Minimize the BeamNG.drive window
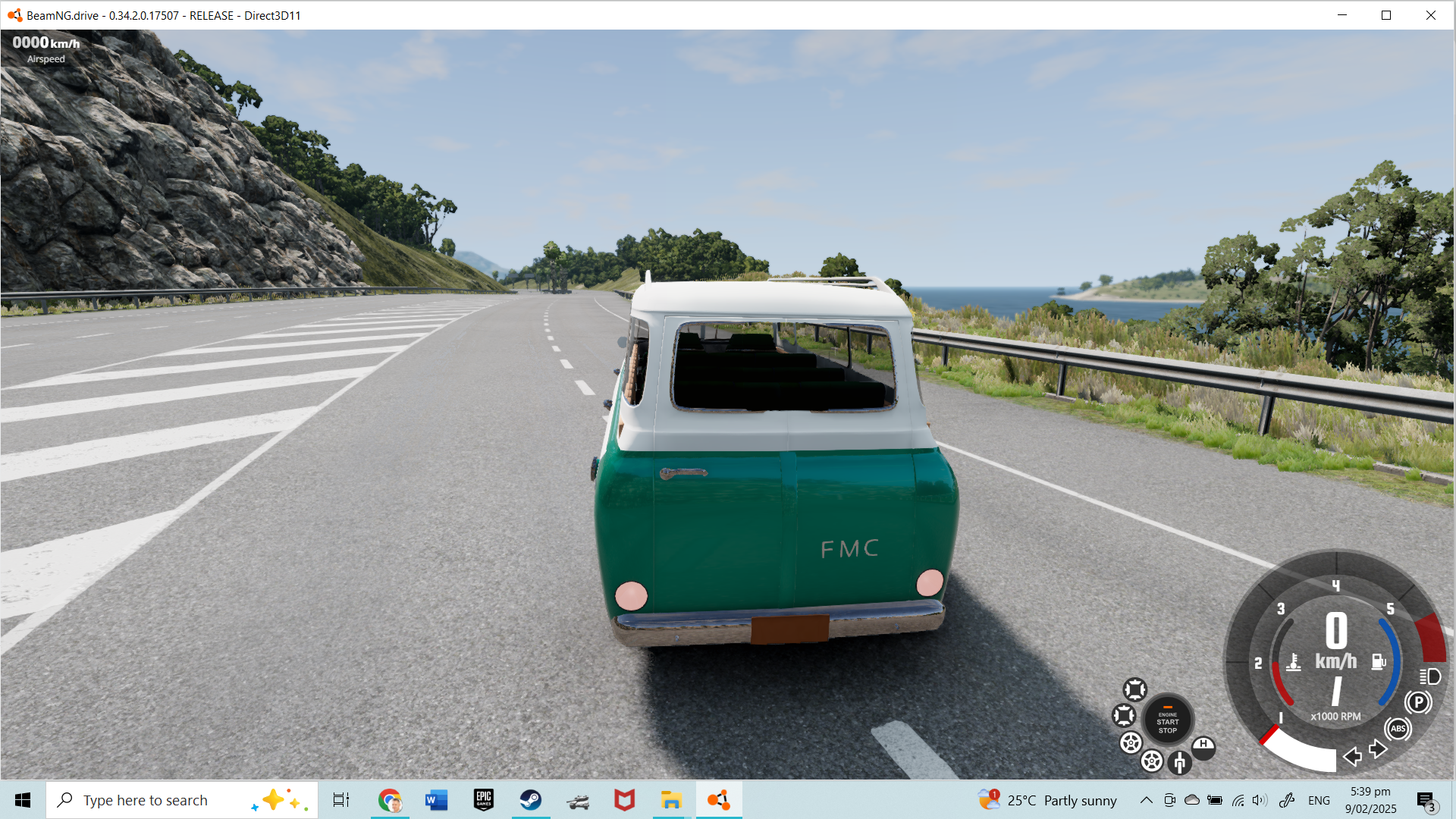1456x819 pixels. [1342, 15]
